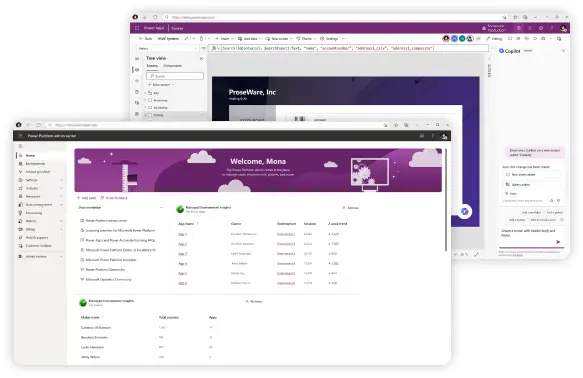583x378 pixels.
Task: Open the more options ellipsis in command bar
Action: click(x=344, y=39)
